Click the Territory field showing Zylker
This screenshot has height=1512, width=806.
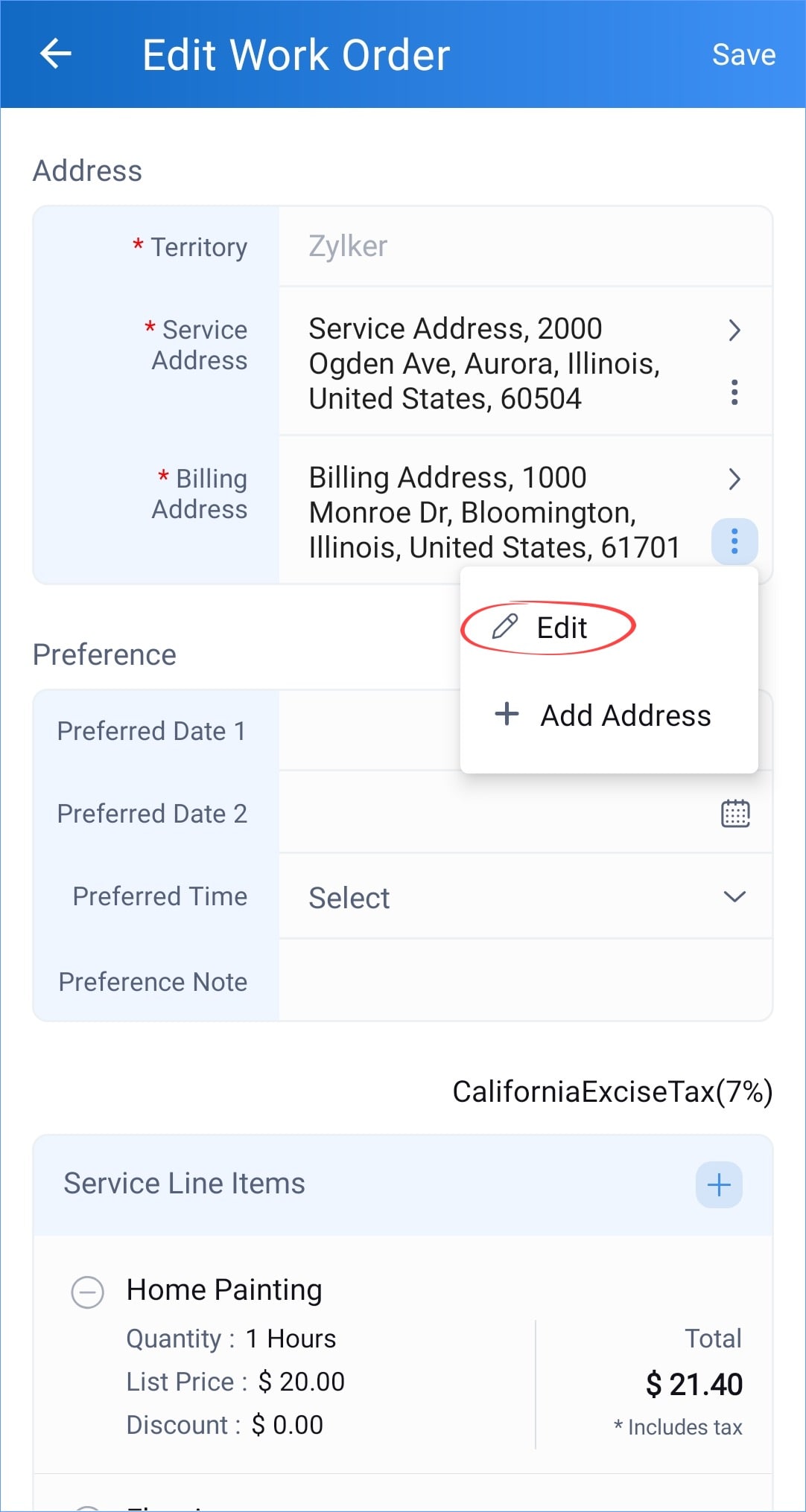pos(525,246)
